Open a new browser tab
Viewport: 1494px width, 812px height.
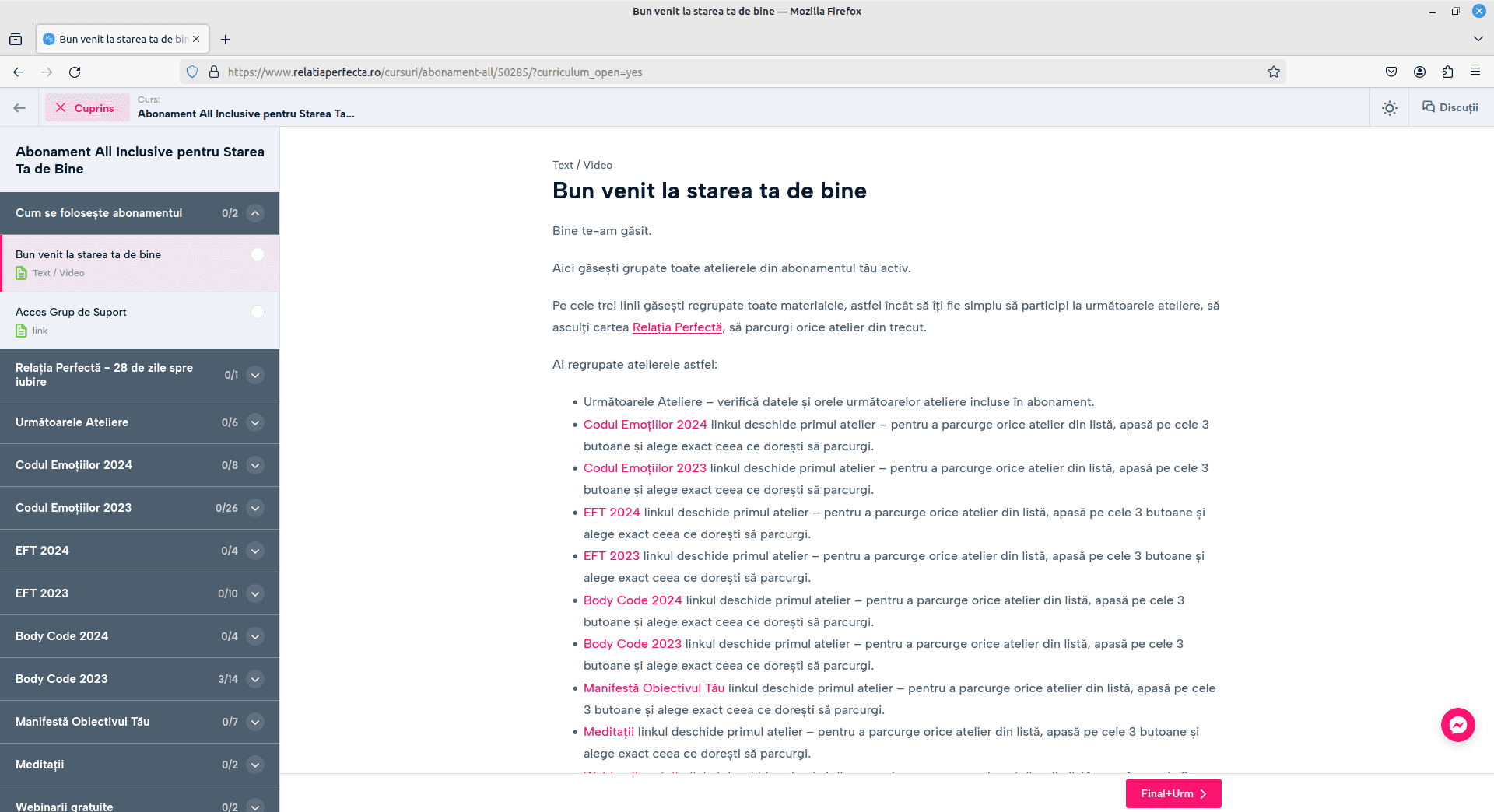click(x=226, y=39)
